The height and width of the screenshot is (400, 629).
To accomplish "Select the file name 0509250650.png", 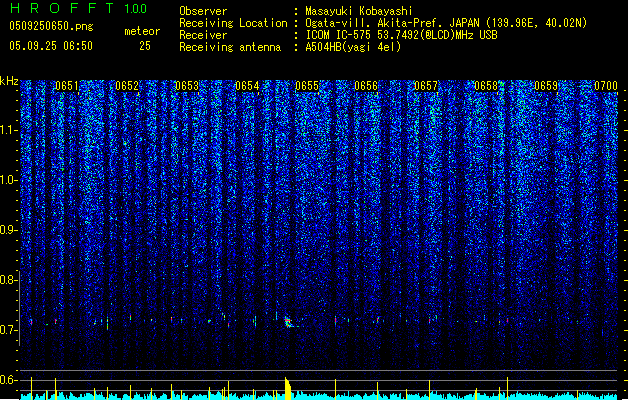I will 51,26.
